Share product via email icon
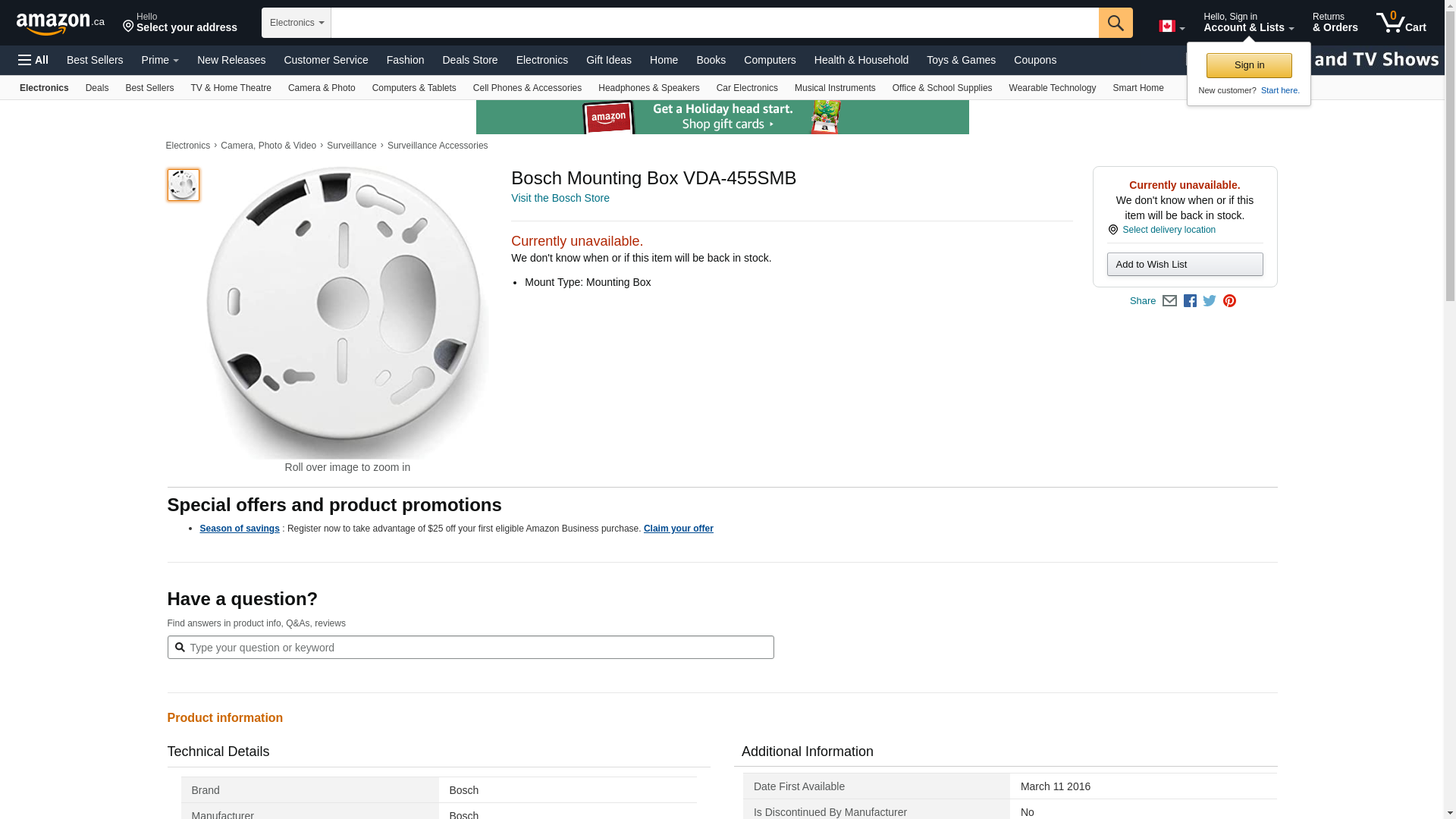This screenshot has width=1456, height=819. [x=1169, y=301]
